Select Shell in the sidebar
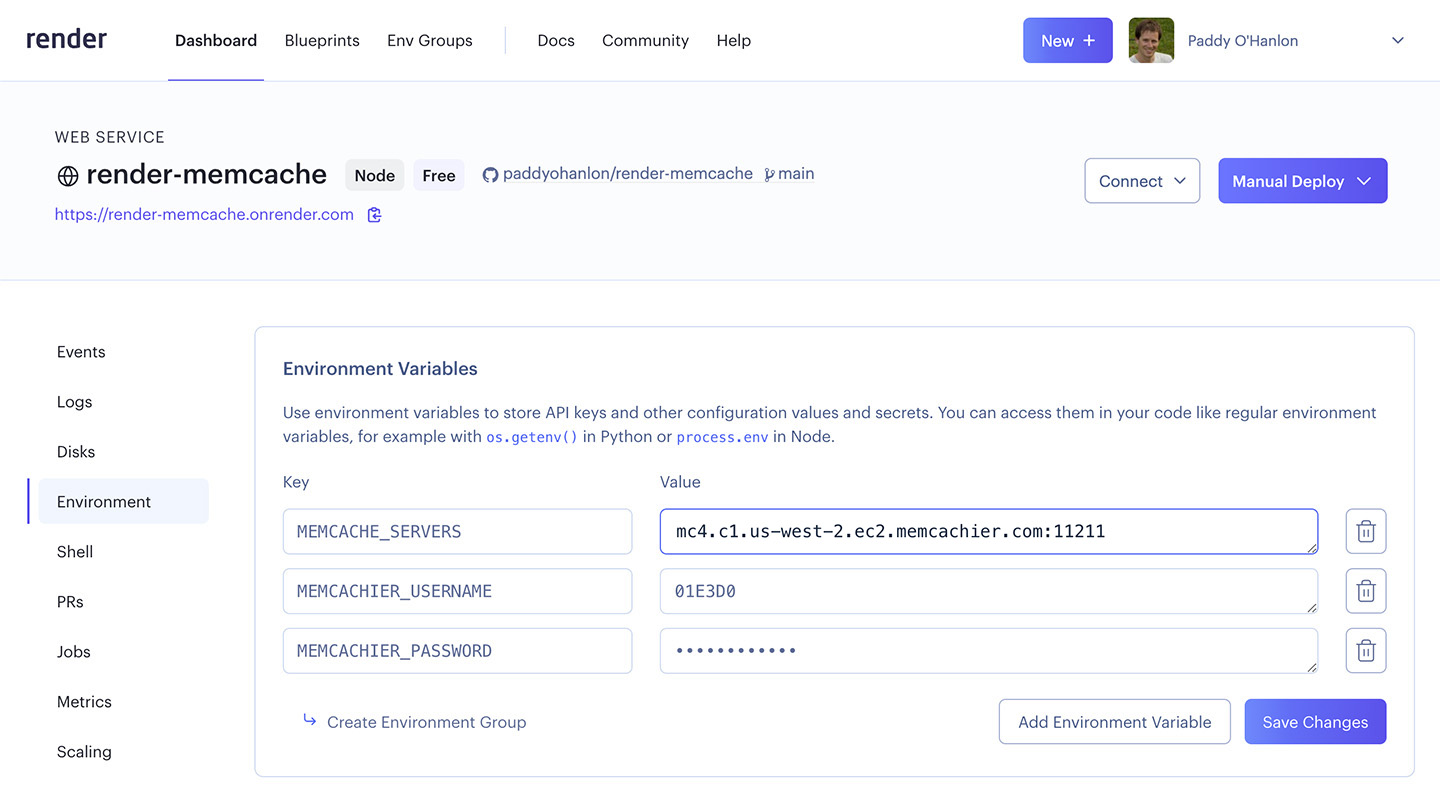 pyautogui.click(x=75, y=552)
